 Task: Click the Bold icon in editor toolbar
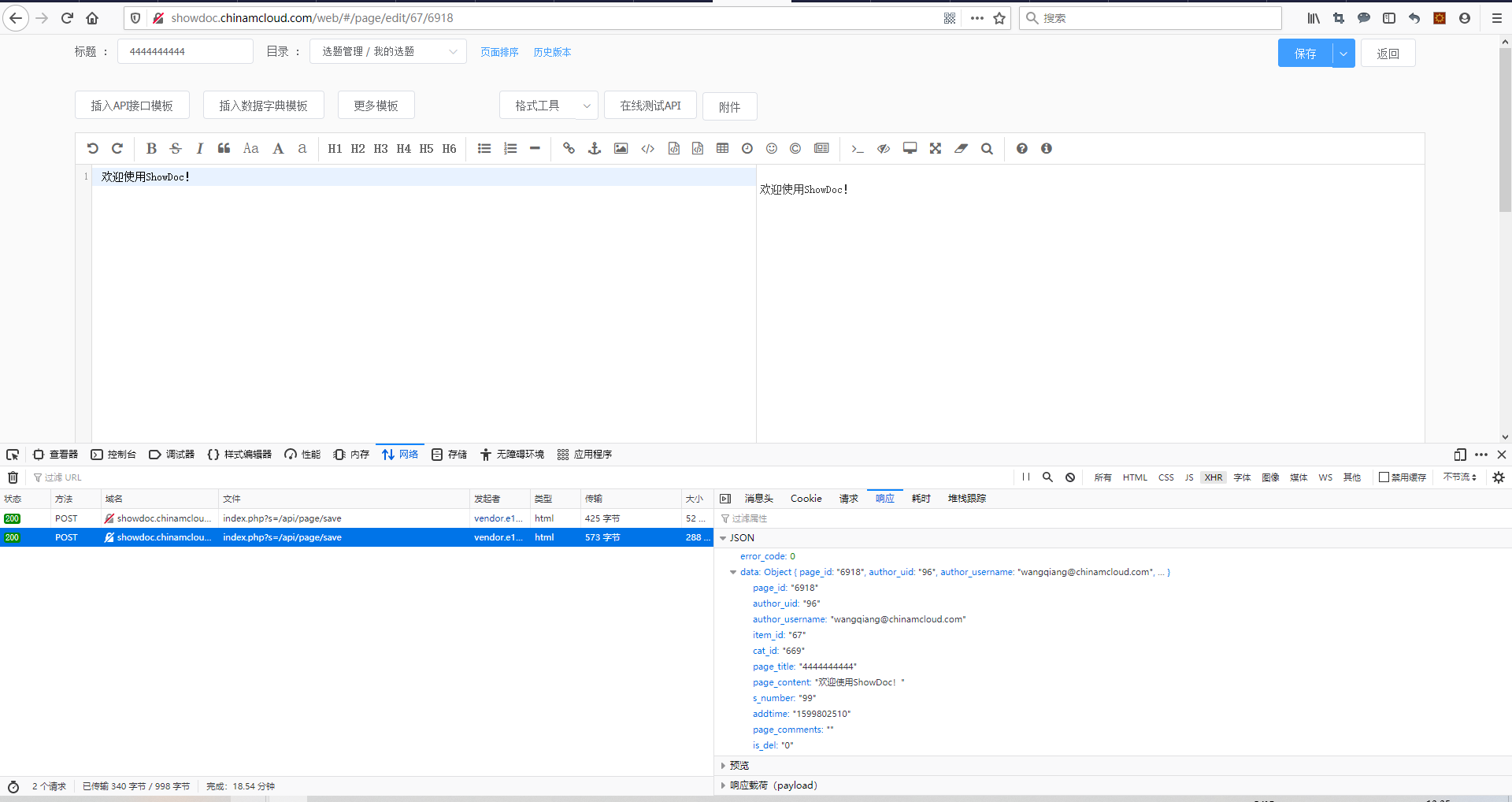[x=151, y=149]
